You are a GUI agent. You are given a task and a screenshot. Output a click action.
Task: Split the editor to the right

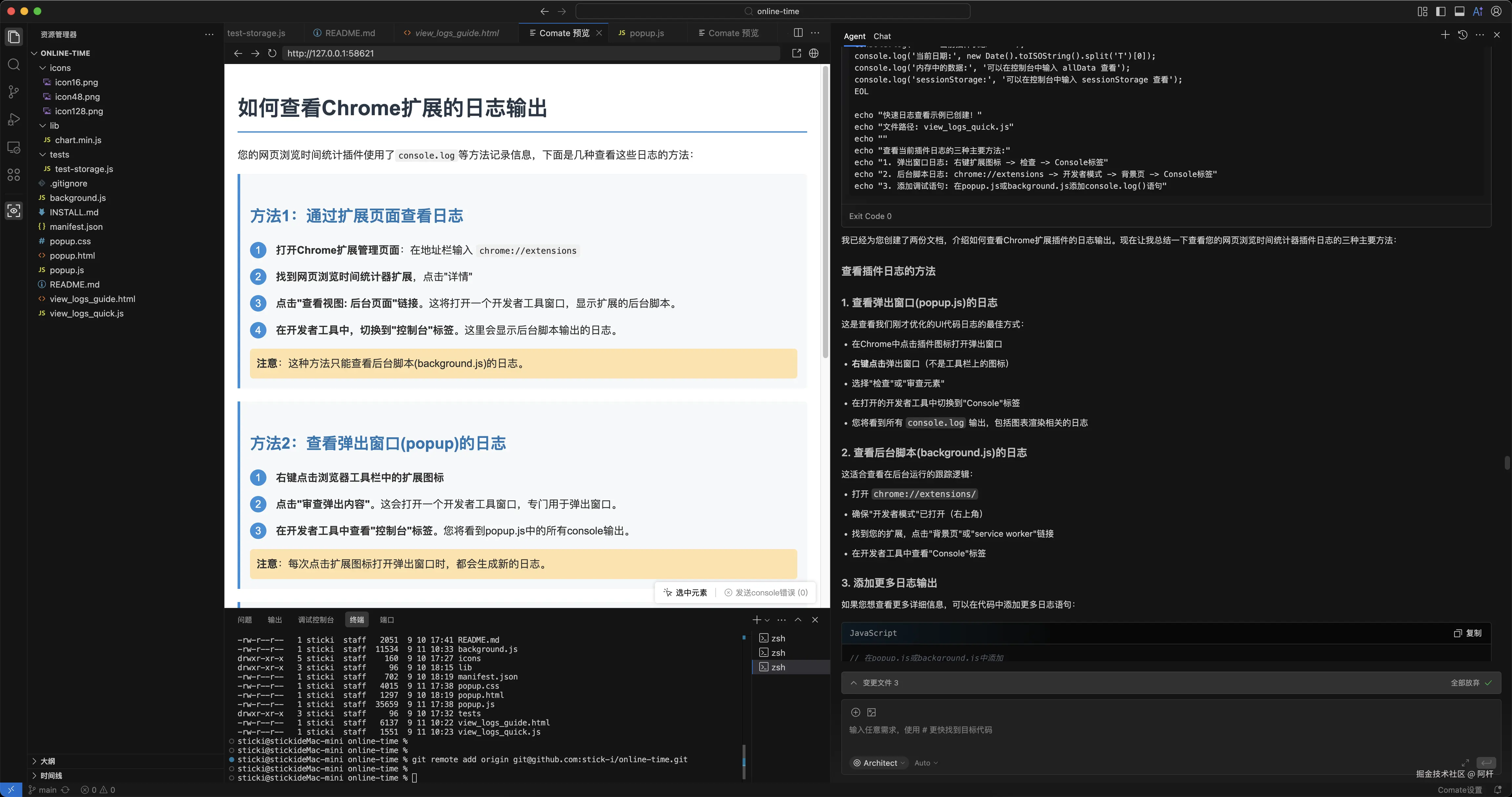pos(798,33)
